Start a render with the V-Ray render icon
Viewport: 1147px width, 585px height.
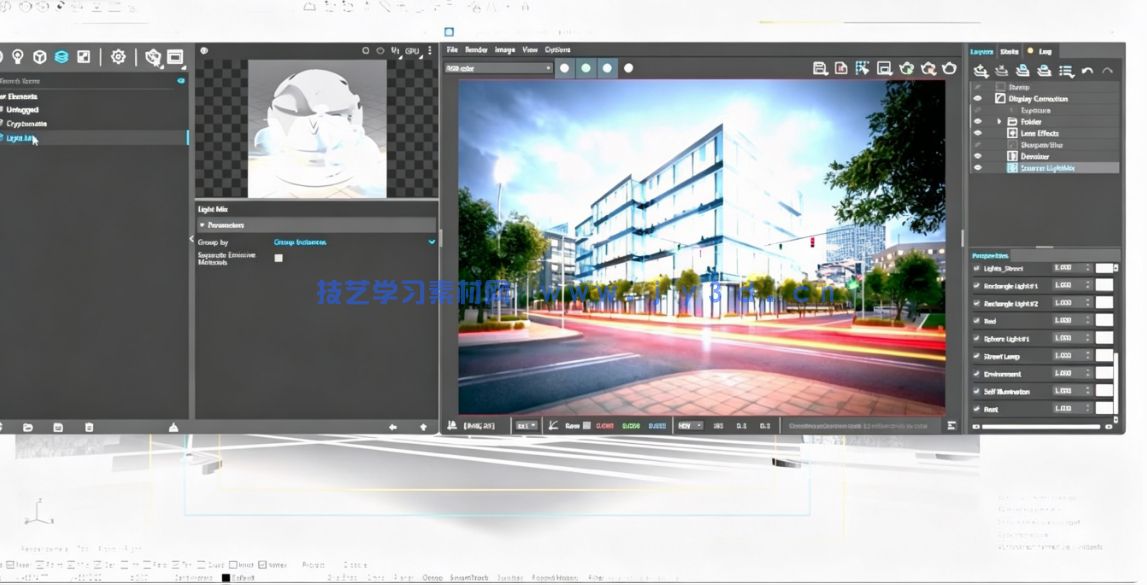[x=152, y=57]
